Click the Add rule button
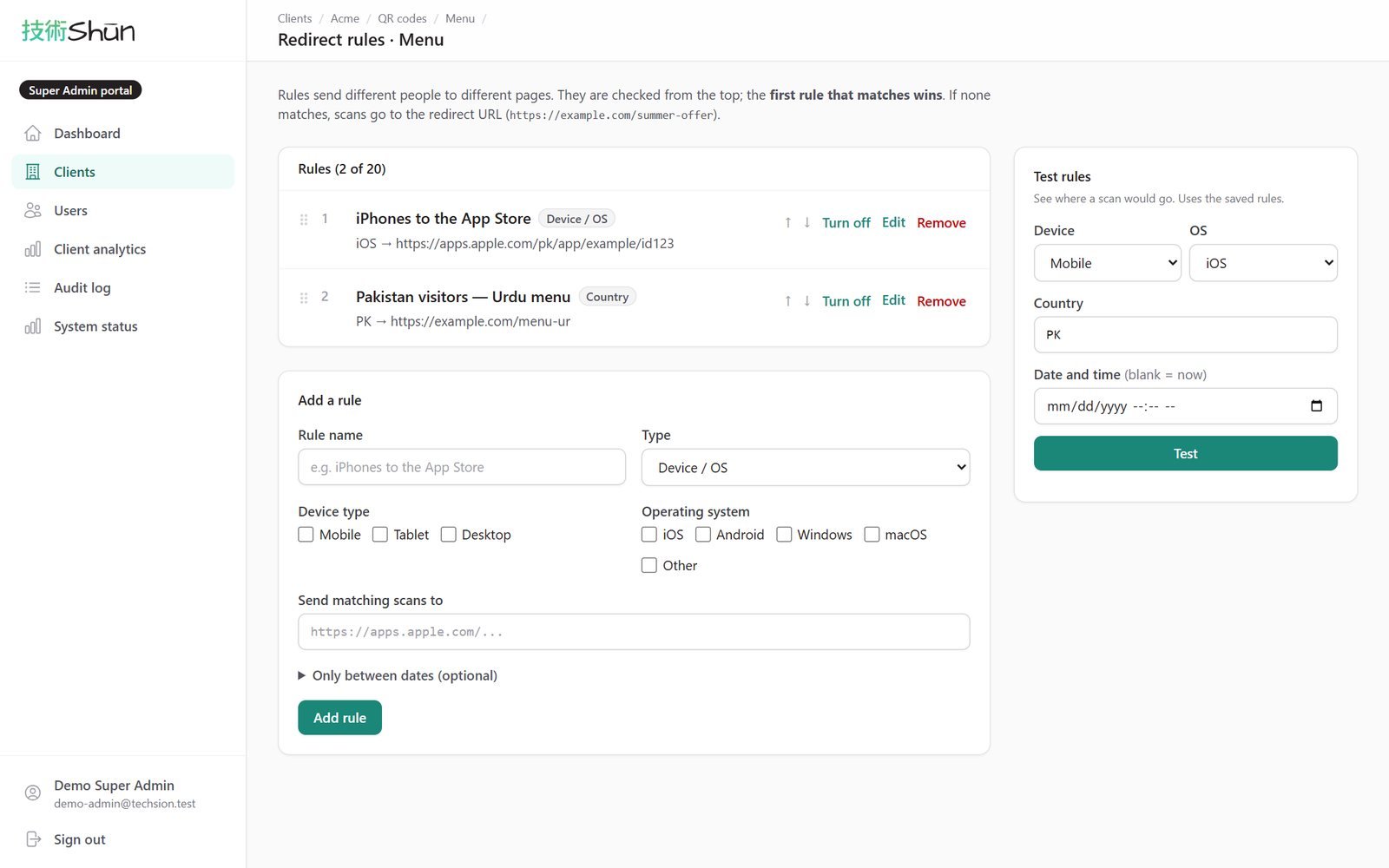Screen dimensions: 1389x868 (339, 718)
